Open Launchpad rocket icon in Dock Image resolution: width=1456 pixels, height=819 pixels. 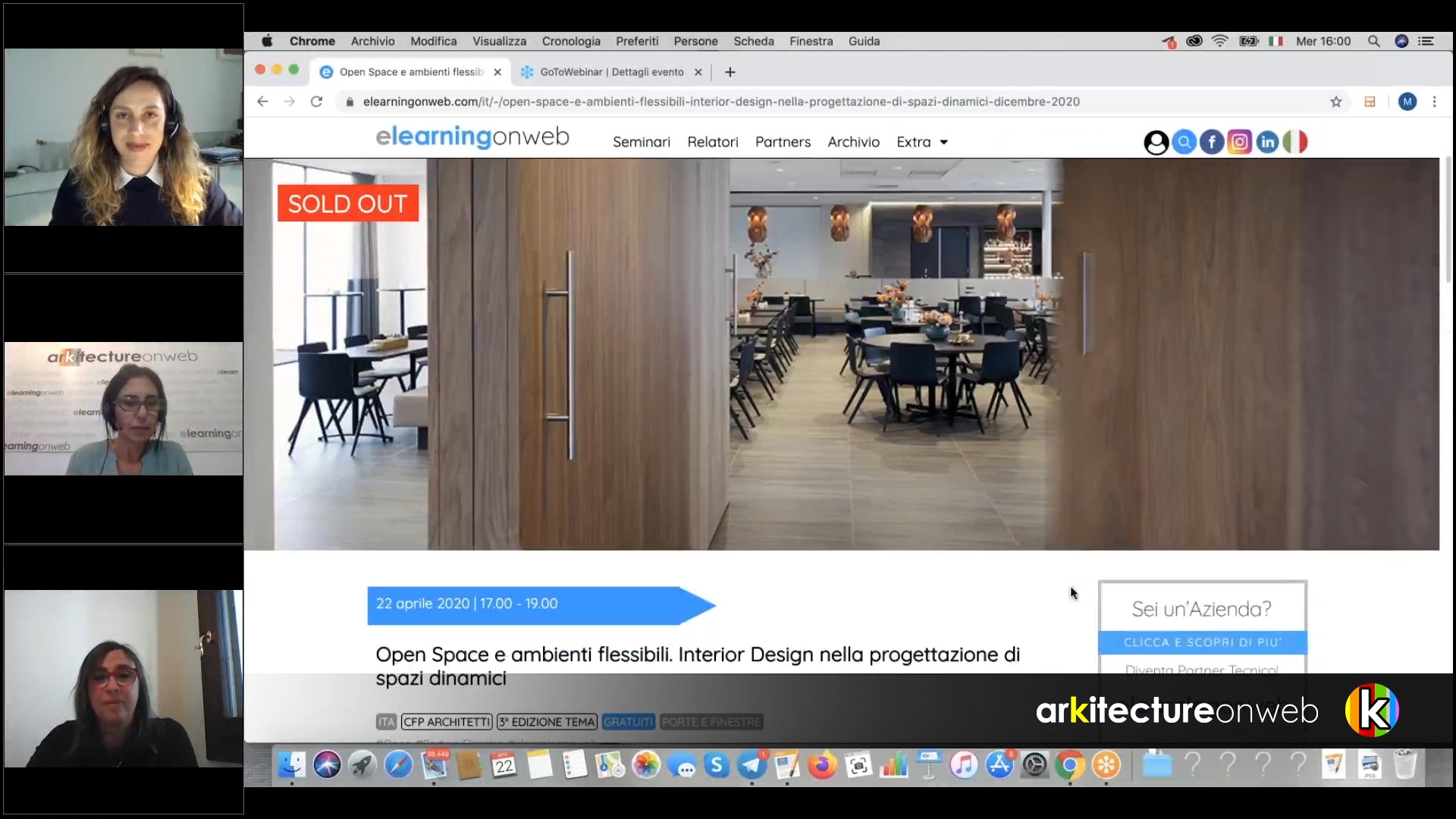pos(362,765)
